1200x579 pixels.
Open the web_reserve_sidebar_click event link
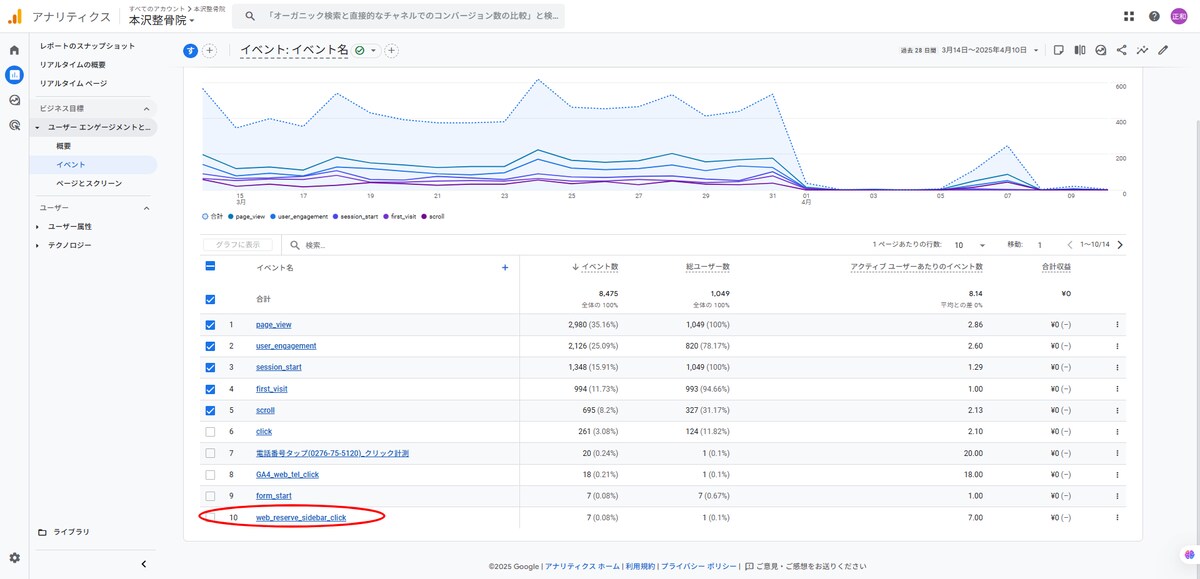301,518
